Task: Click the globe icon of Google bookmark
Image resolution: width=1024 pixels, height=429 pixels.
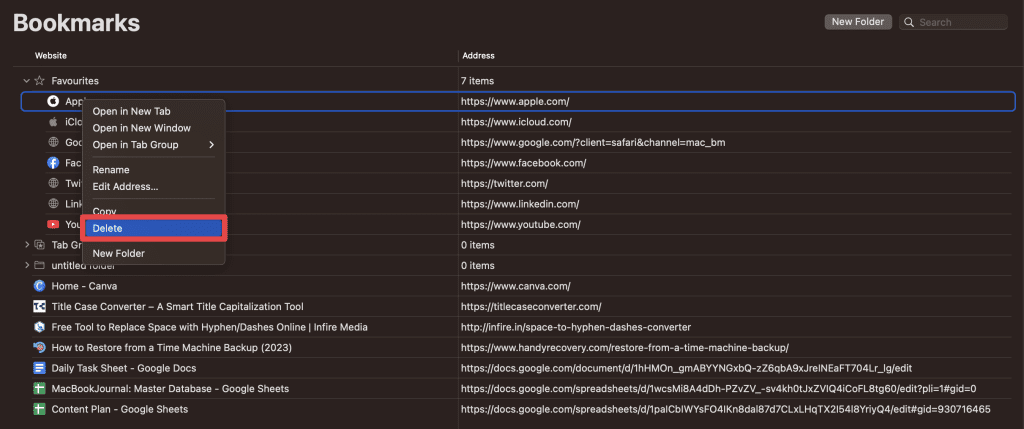Action: point(53,142)
